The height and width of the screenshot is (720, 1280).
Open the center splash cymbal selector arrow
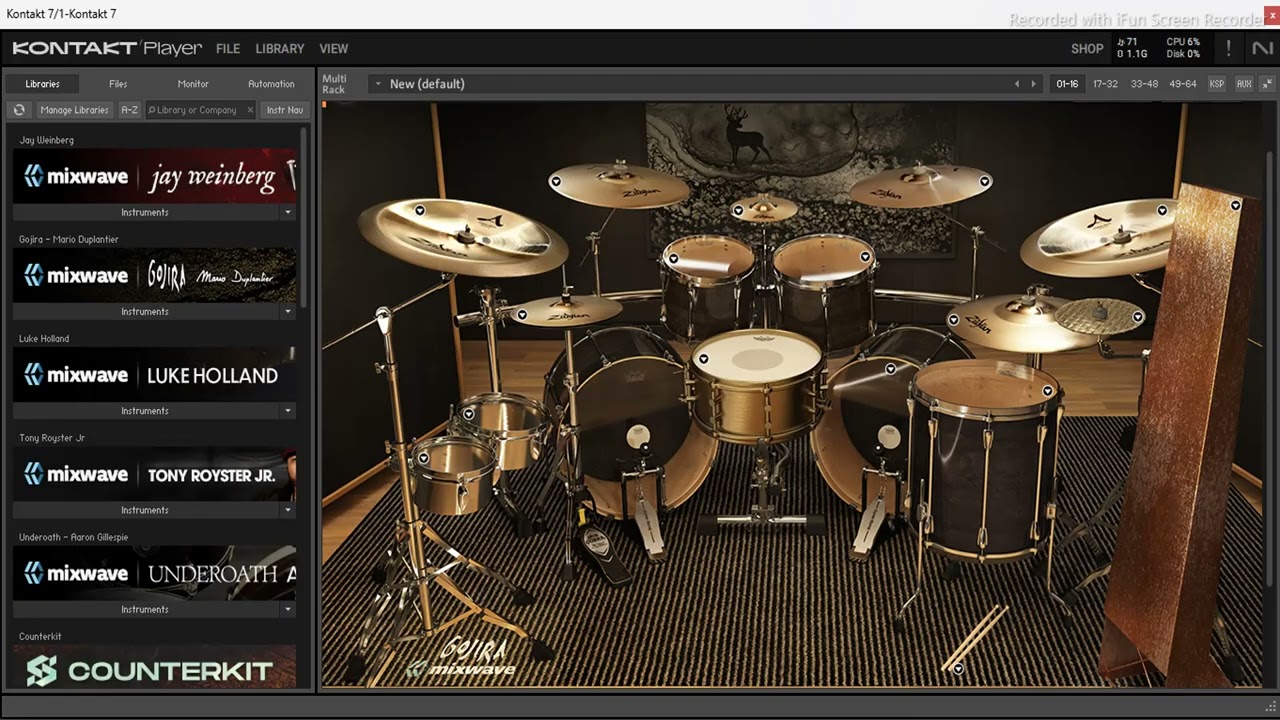point(737,211)
